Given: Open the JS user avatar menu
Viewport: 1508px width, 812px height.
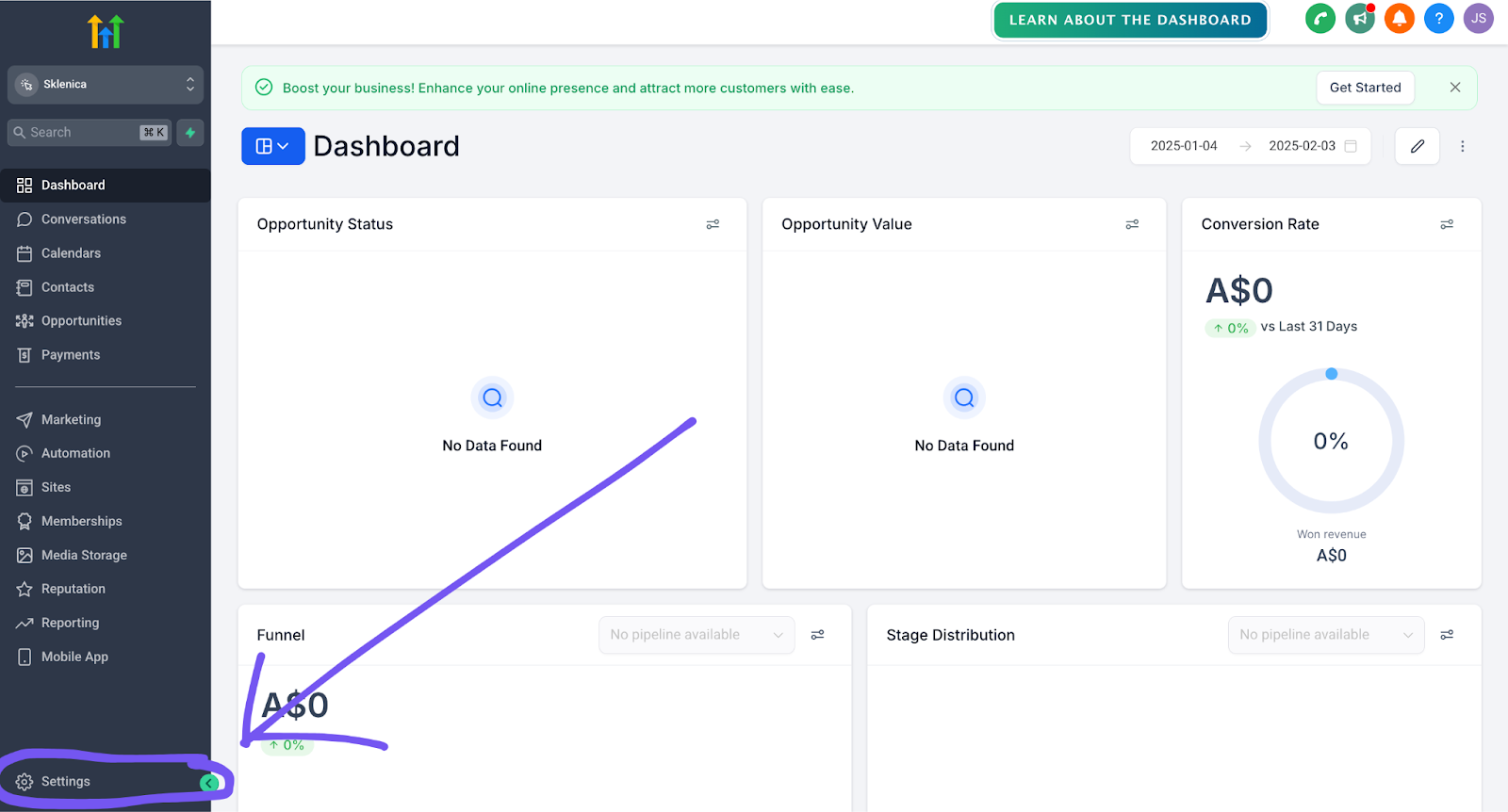Looking at the screenshot, I should (x=1479, y=19).
